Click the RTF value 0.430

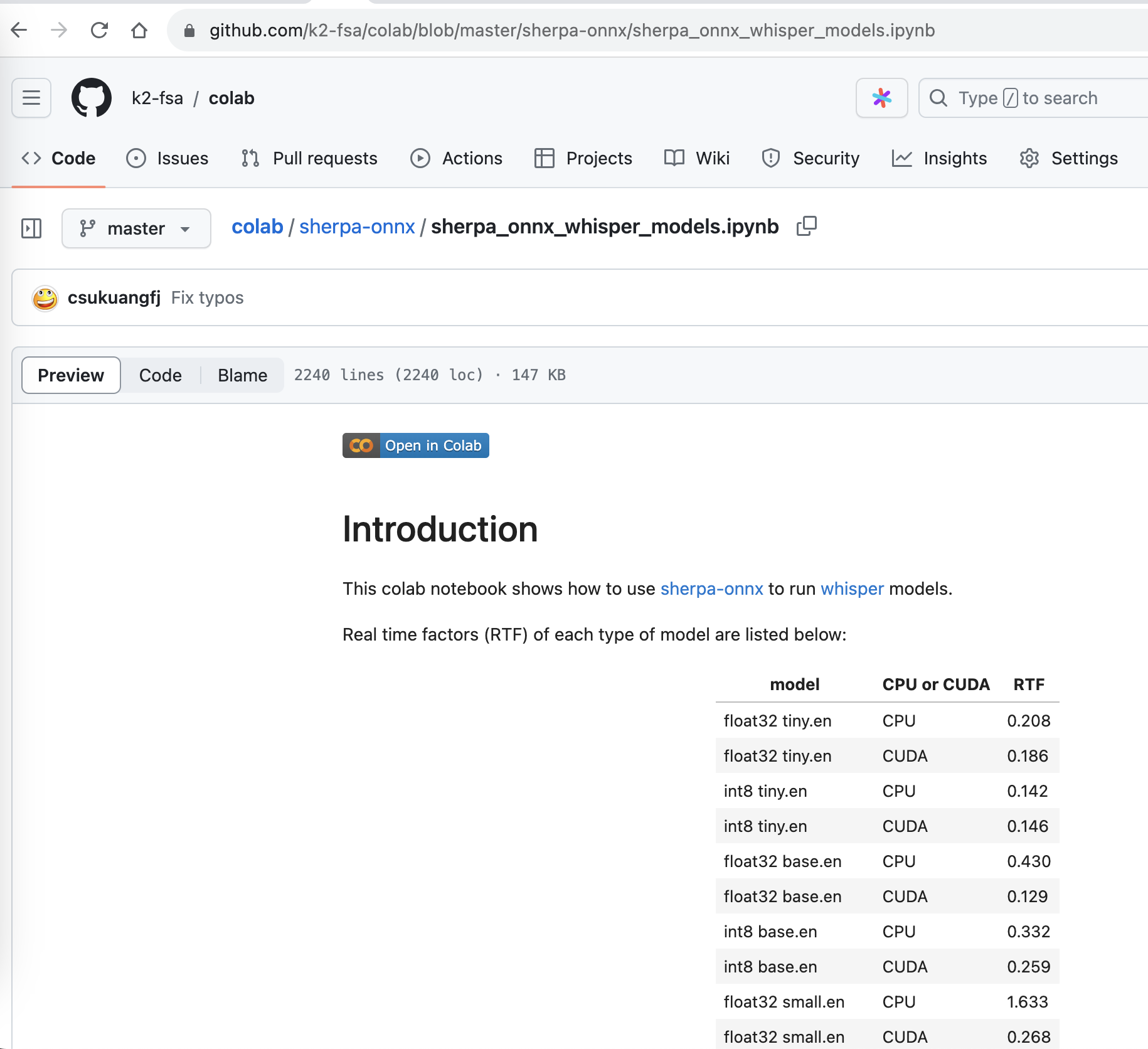click(1029, 861)
